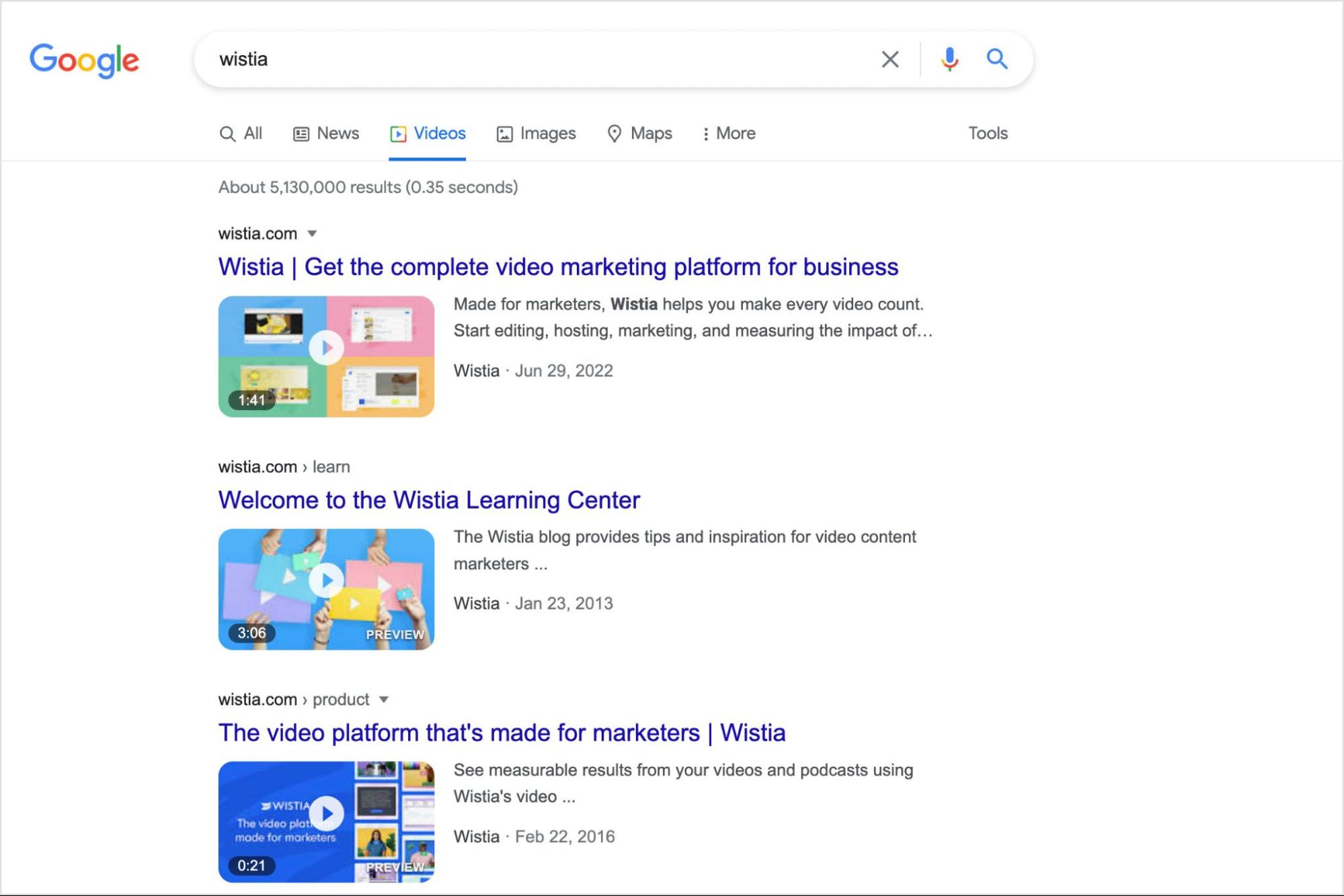1344x896 pixels.
Task: Select the Videos tab
Action: 428,133
